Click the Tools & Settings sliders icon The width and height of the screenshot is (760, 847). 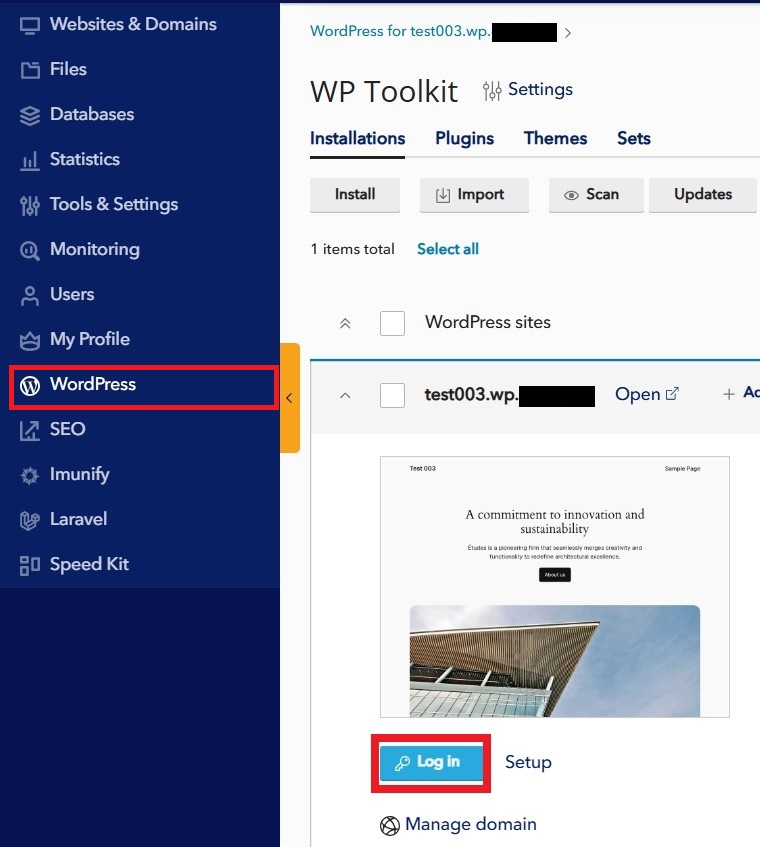[x=30, y=206]
